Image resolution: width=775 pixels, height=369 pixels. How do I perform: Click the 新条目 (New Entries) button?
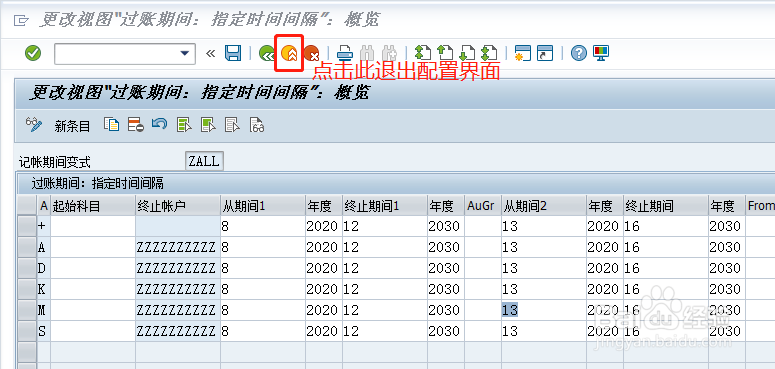coord(72,126)
